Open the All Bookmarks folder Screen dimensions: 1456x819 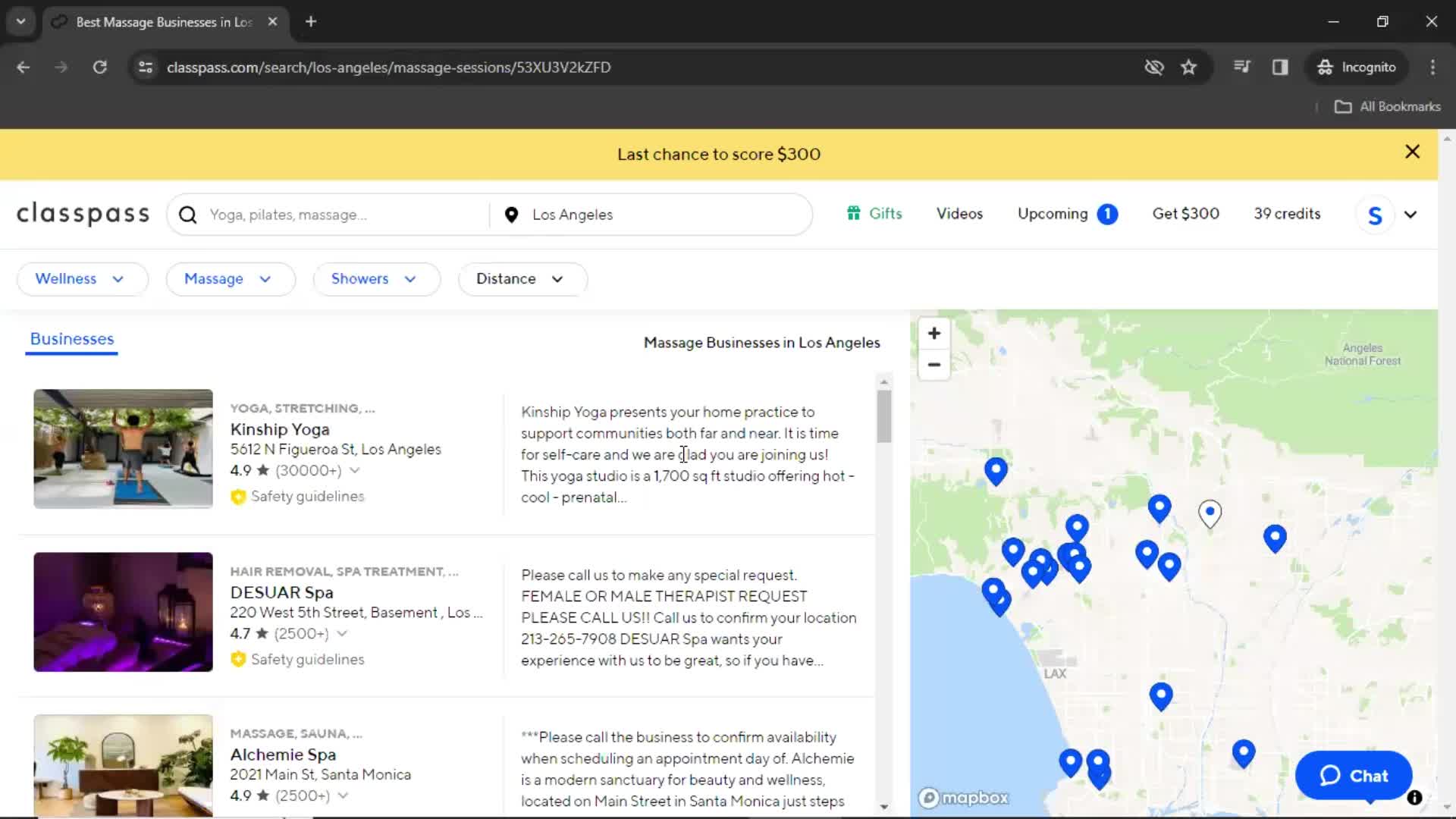[x=1387, y=107]
